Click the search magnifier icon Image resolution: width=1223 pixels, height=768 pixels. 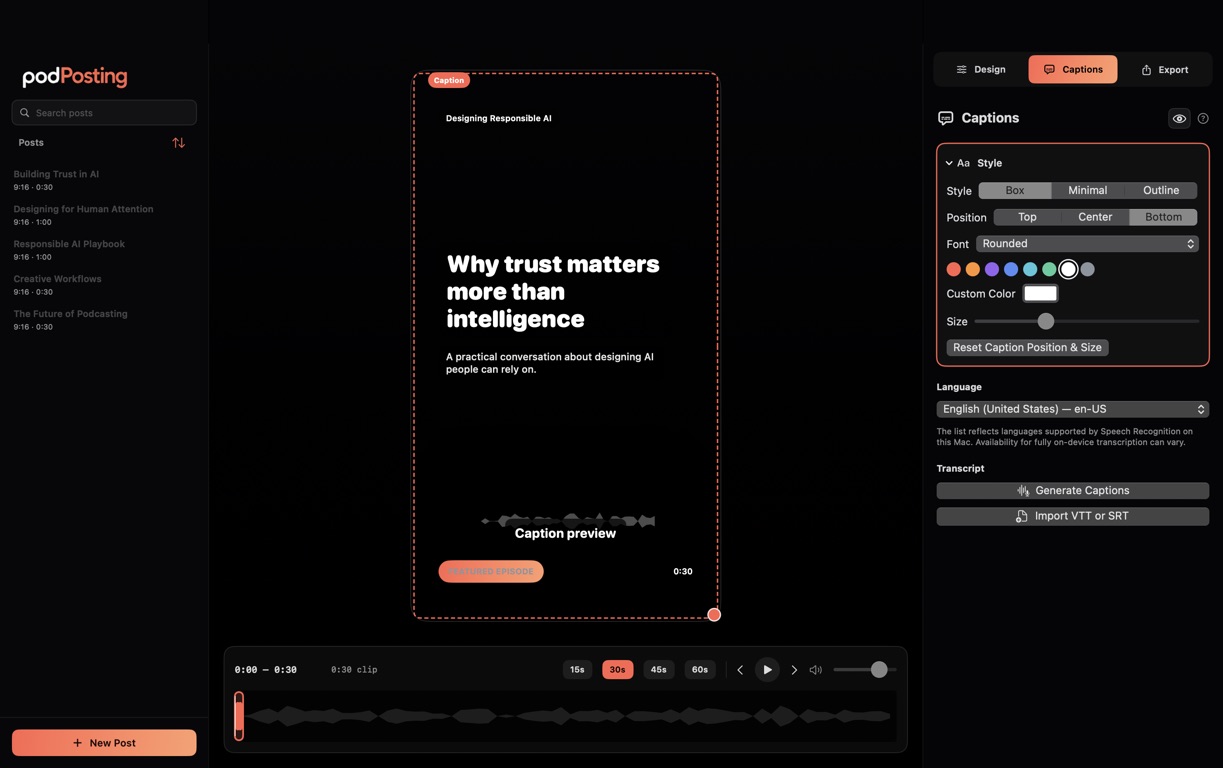point(25,113)
